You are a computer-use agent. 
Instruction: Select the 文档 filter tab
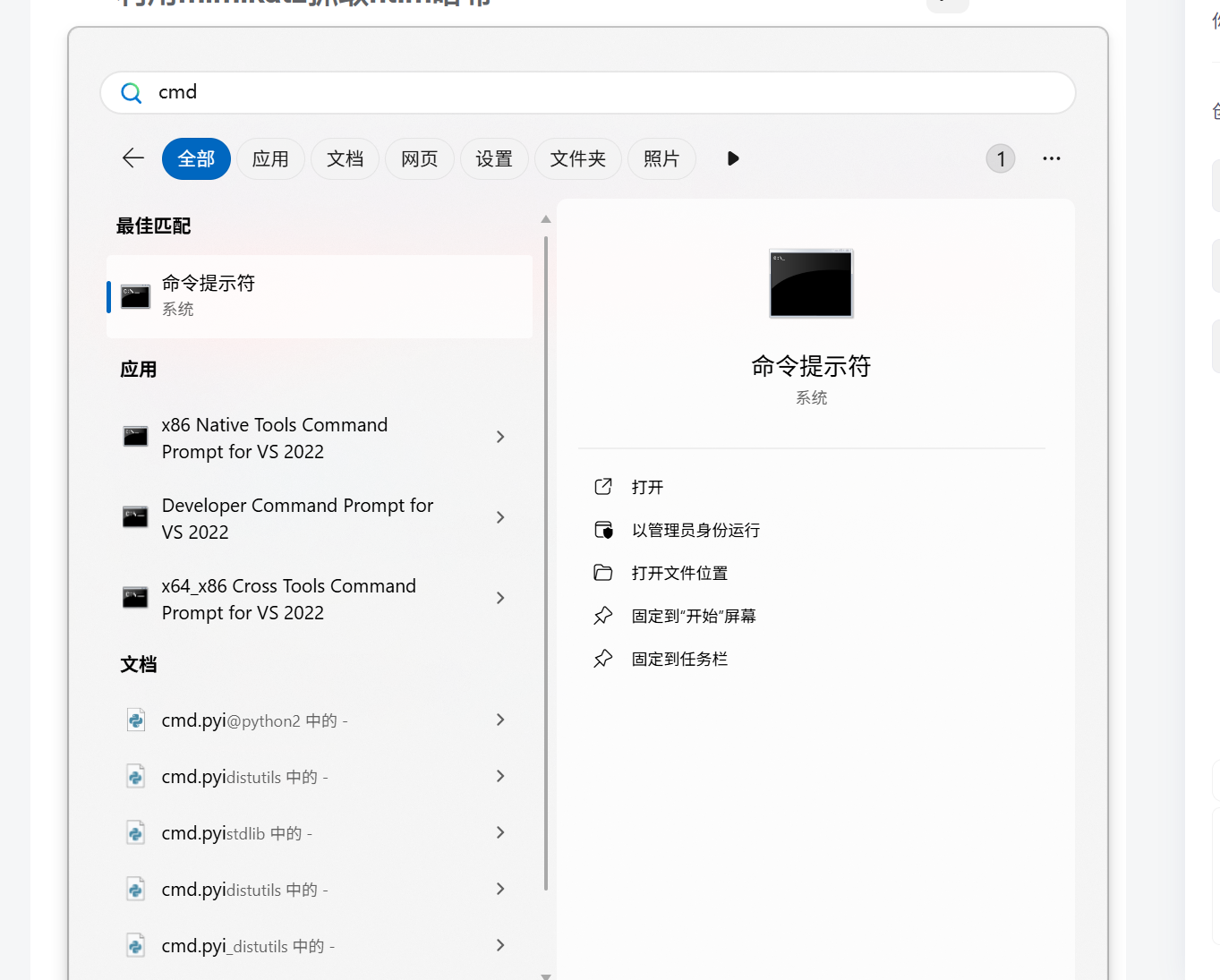345,158
